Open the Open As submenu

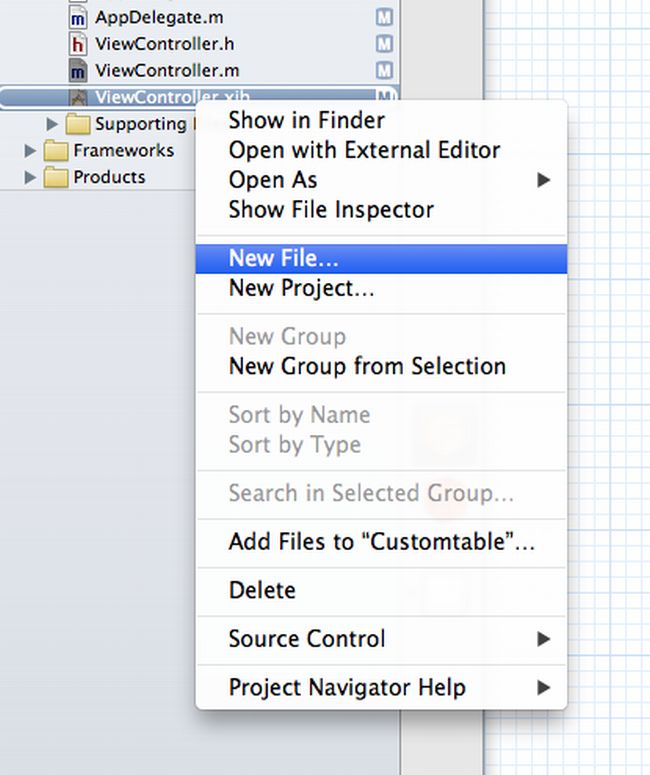(x=273, y=180)
